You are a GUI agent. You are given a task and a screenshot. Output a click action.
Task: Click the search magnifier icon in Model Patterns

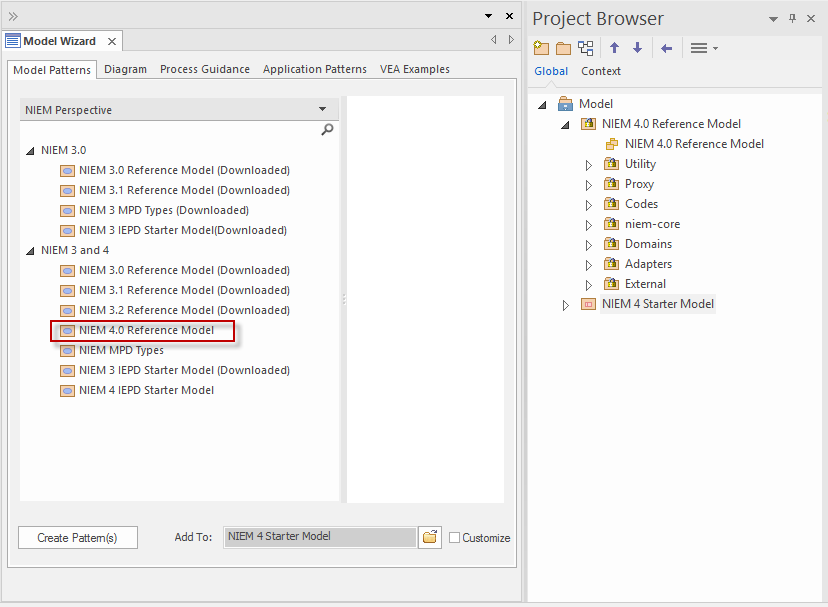(x=326, y=130)
